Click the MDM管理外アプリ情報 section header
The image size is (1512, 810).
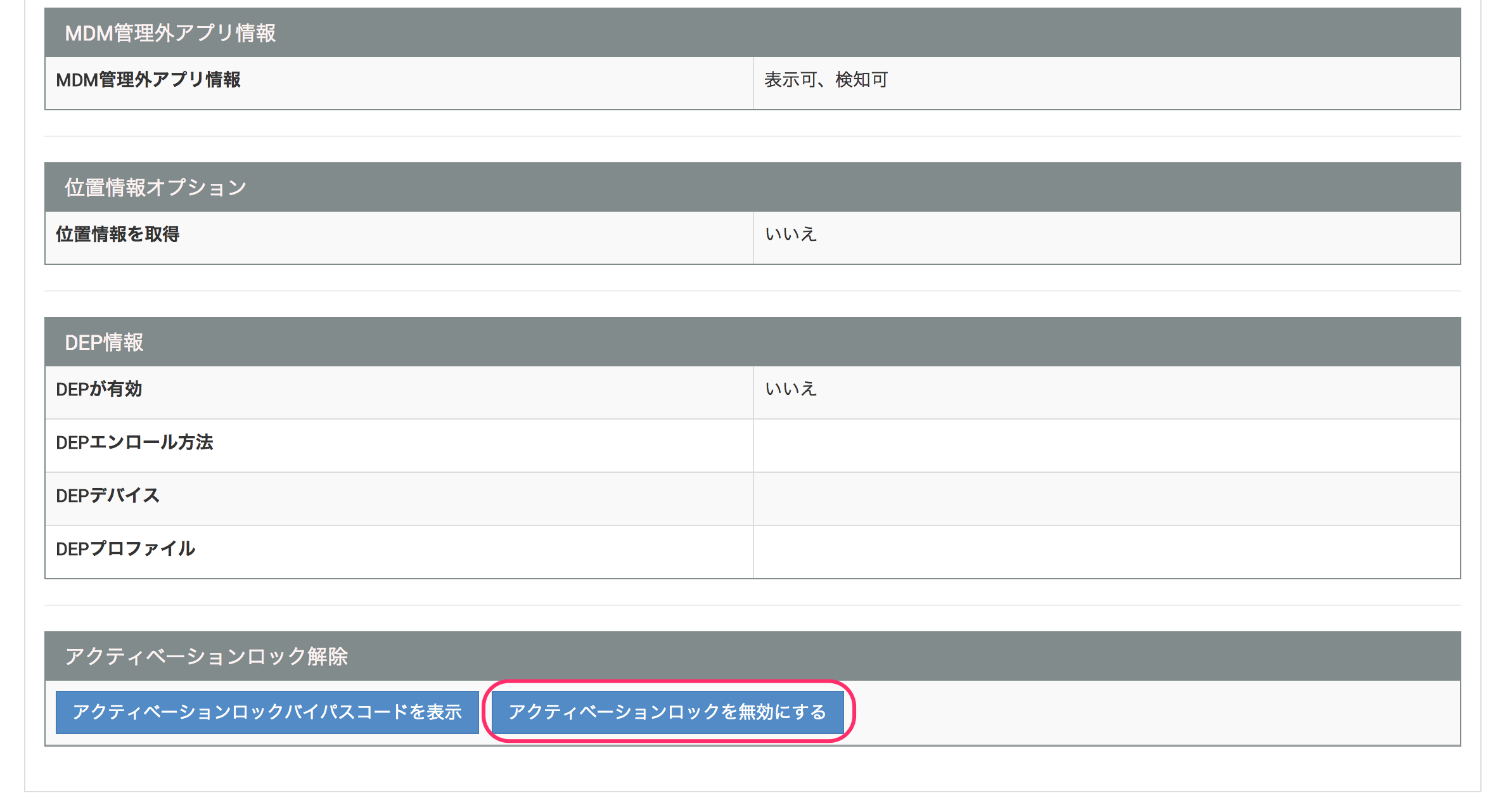click(x=170, y=33)
